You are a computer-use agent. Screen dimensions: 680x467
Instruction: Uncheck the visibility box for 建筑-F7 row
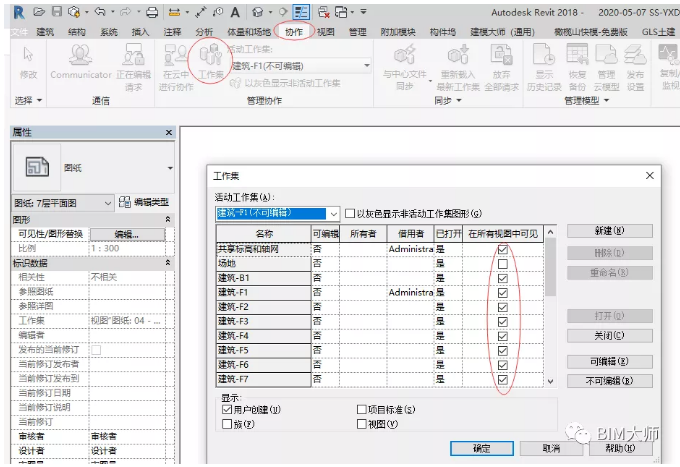(x=503, y=379)
